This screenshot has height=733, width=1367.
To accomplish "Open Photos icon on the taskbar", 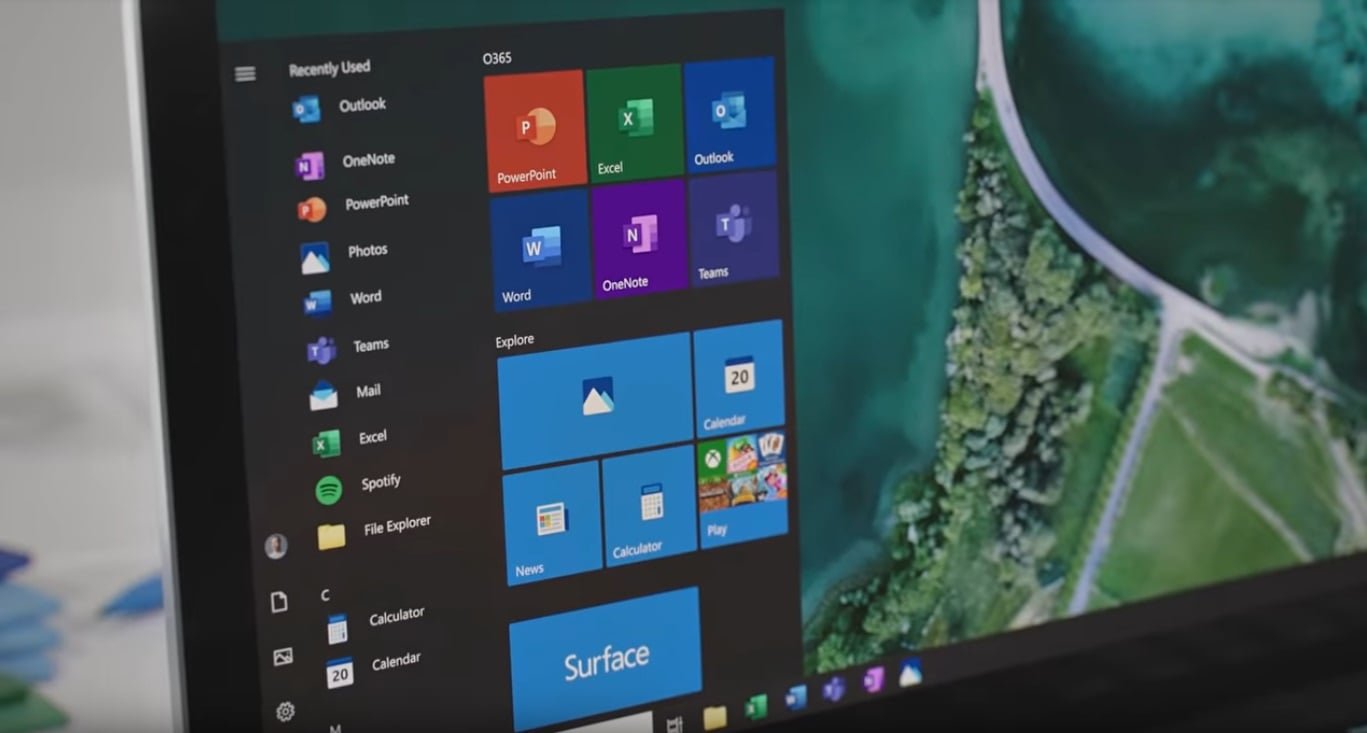I will click(x=910, y=672).
